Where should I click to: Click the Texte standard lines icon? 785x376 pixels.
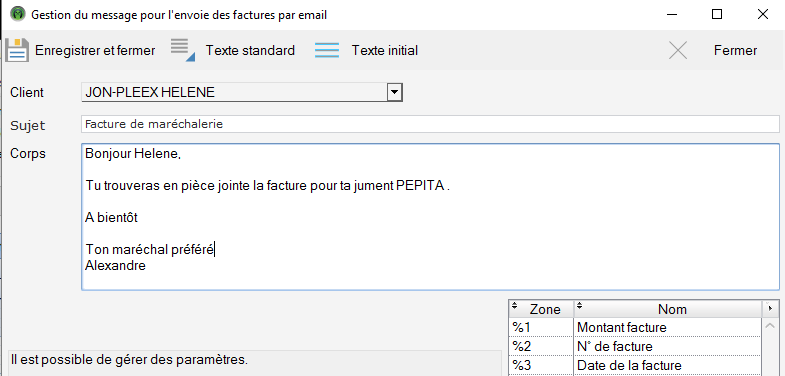click(182, 50)
